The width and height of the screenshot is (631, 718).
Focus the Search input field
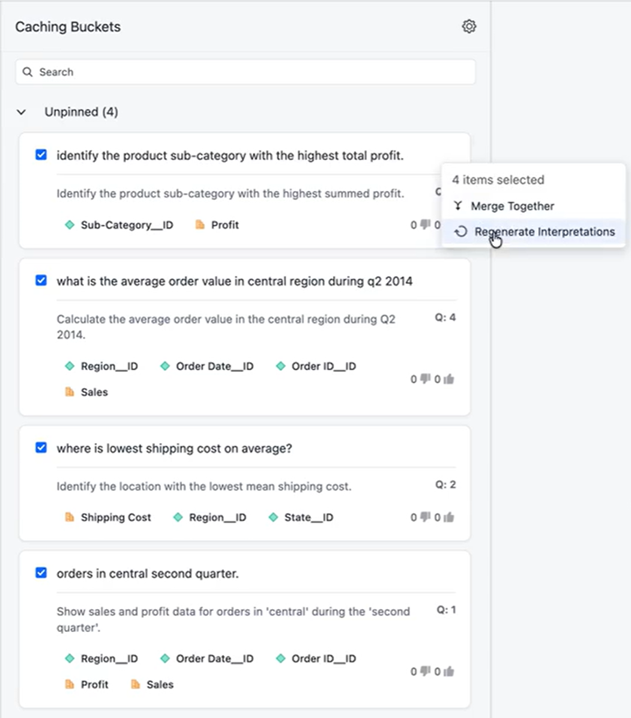250,72
